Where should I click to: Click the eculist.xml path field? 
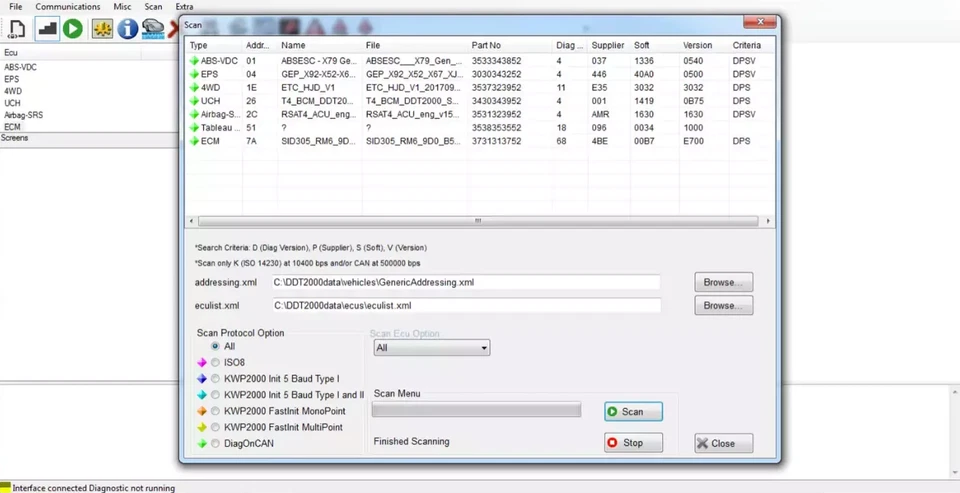click(x=467, y=305)
